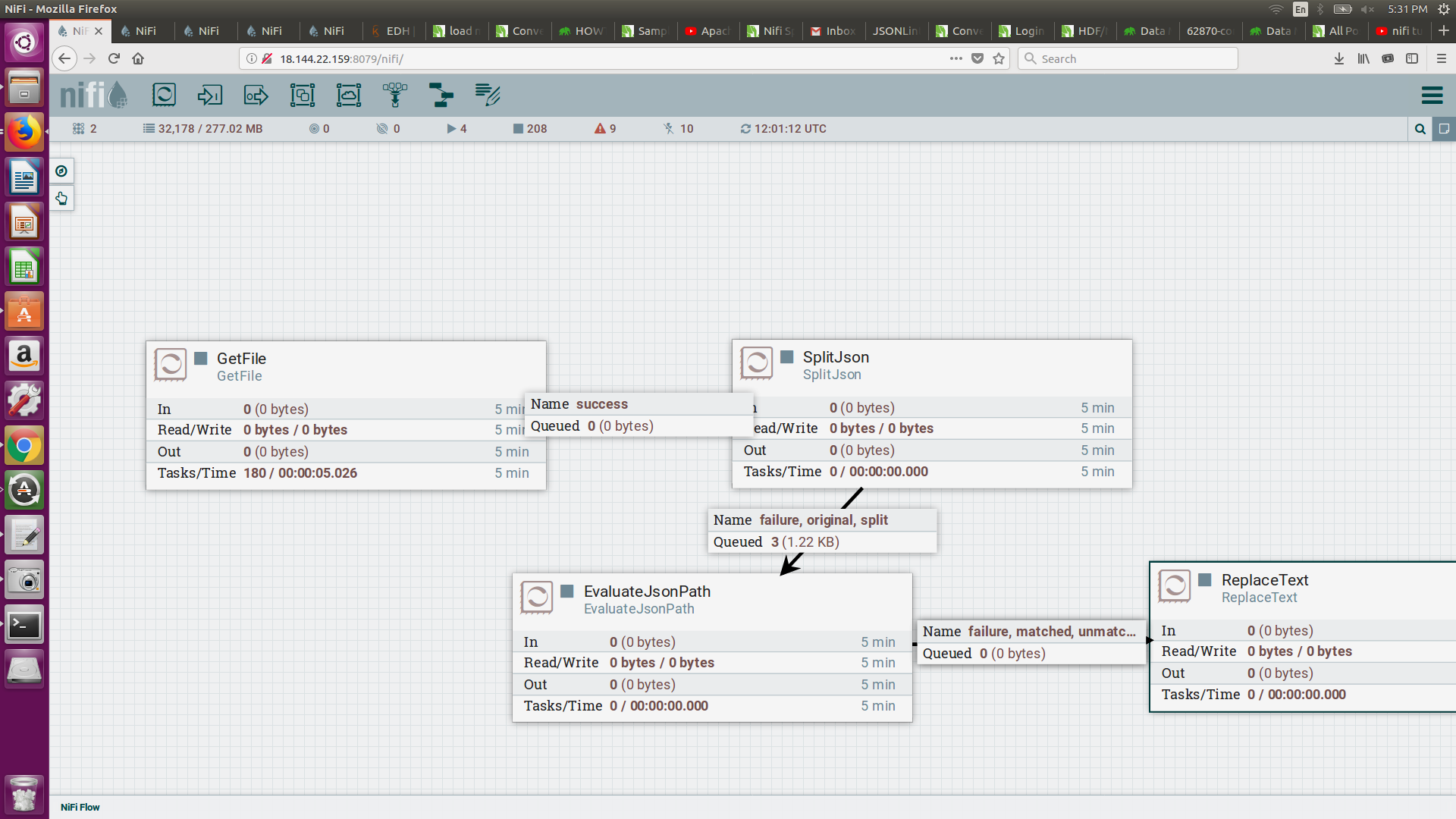The width and height of the screenshot is (1456, 819).
Task: Switch to the Inbox browser tab
Action: point(833,31)
